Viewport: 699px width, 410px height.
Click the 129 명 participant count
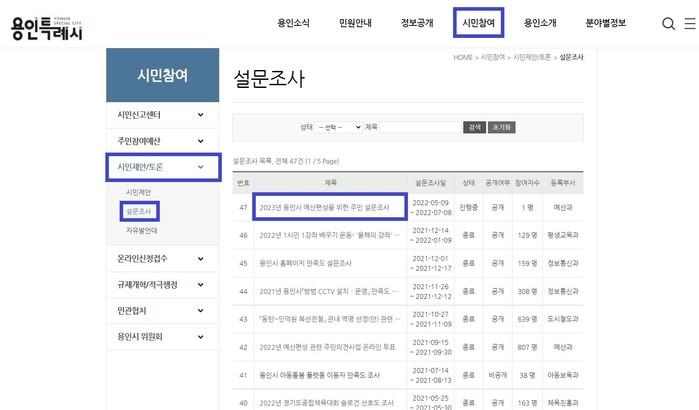point(527,235)
